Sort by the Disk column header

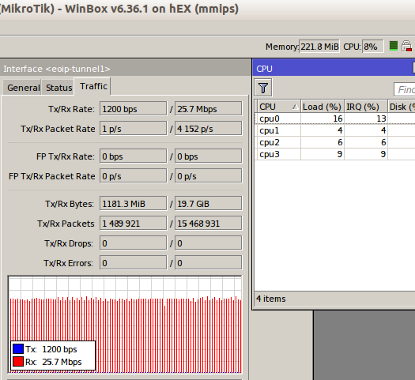[x=401, y=107]
